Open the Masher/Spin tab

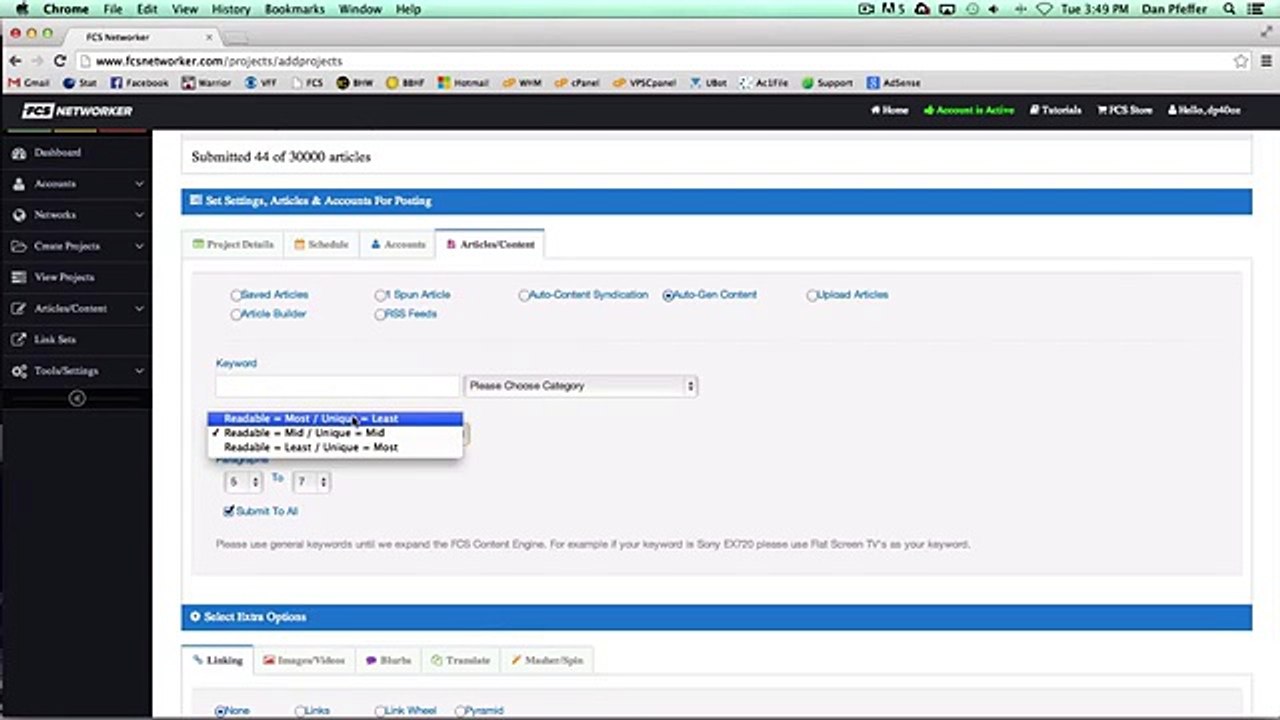546,660
